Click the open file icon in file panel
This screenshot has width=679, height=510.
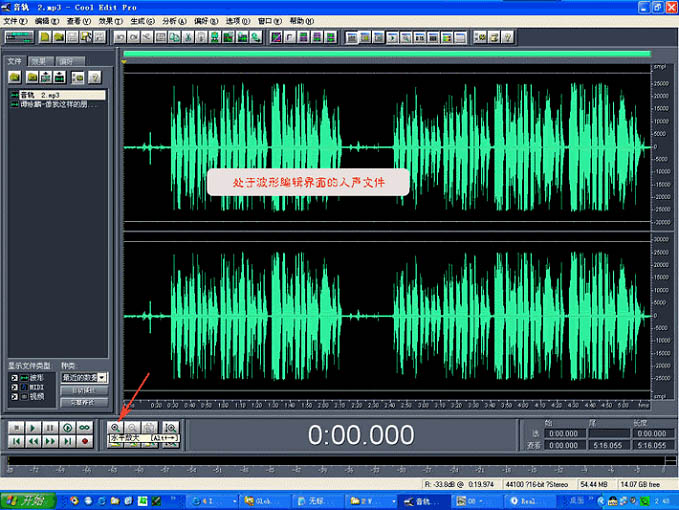(x=16, y=77)
